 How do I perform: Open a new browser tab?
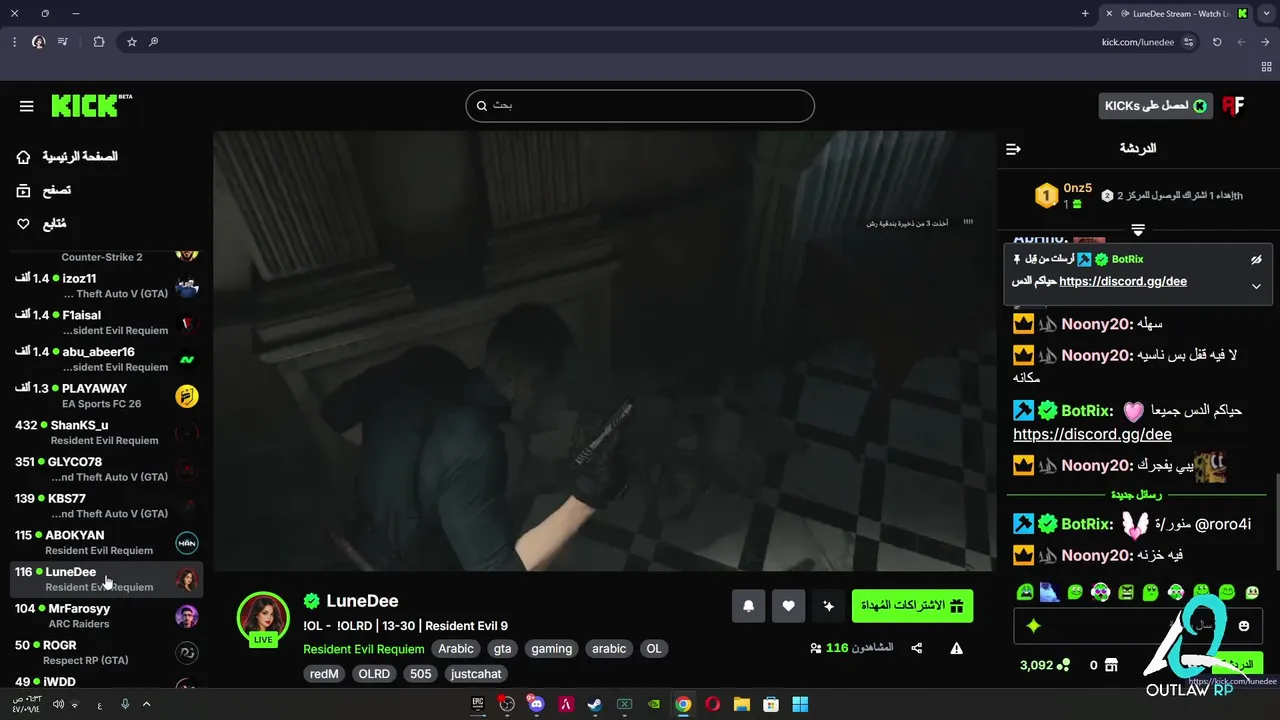(1085, 13)
